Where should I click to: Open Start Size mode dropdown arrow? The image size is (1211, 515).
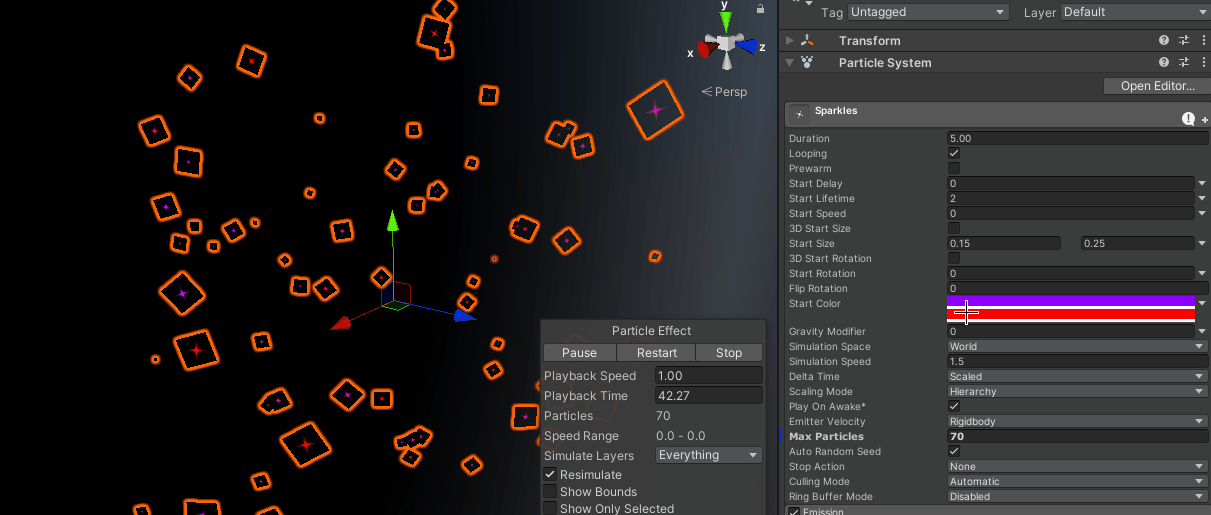pyautogui.click(x=1201, y=244)
